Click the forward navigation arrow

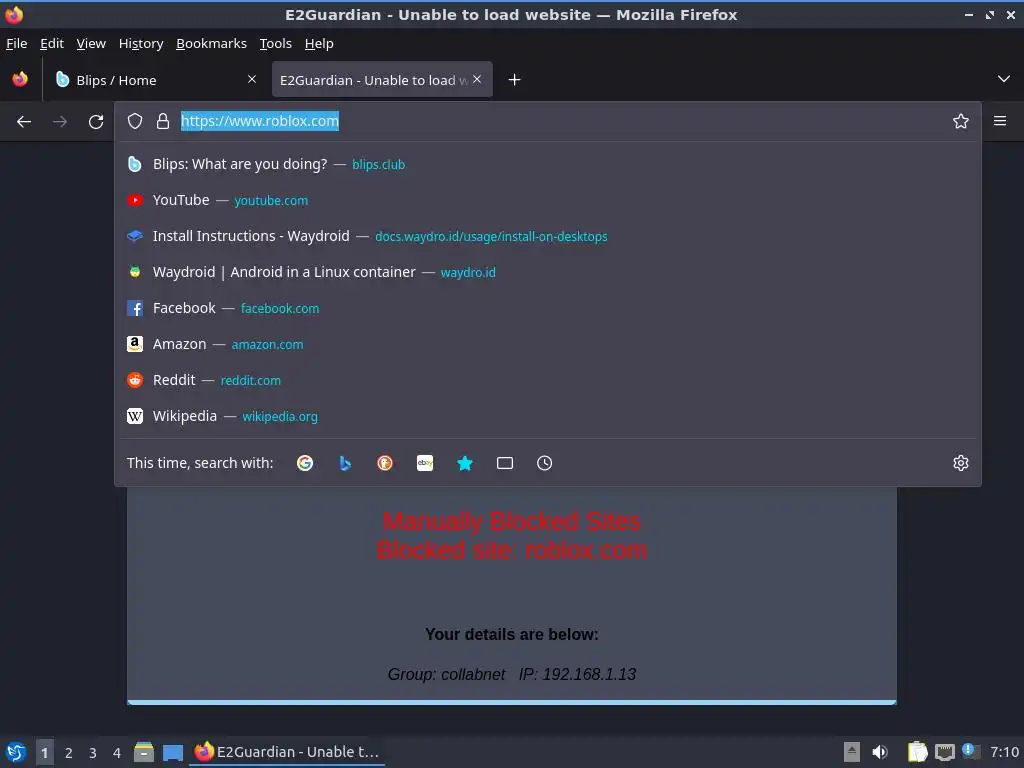click(x=60, y=121)
